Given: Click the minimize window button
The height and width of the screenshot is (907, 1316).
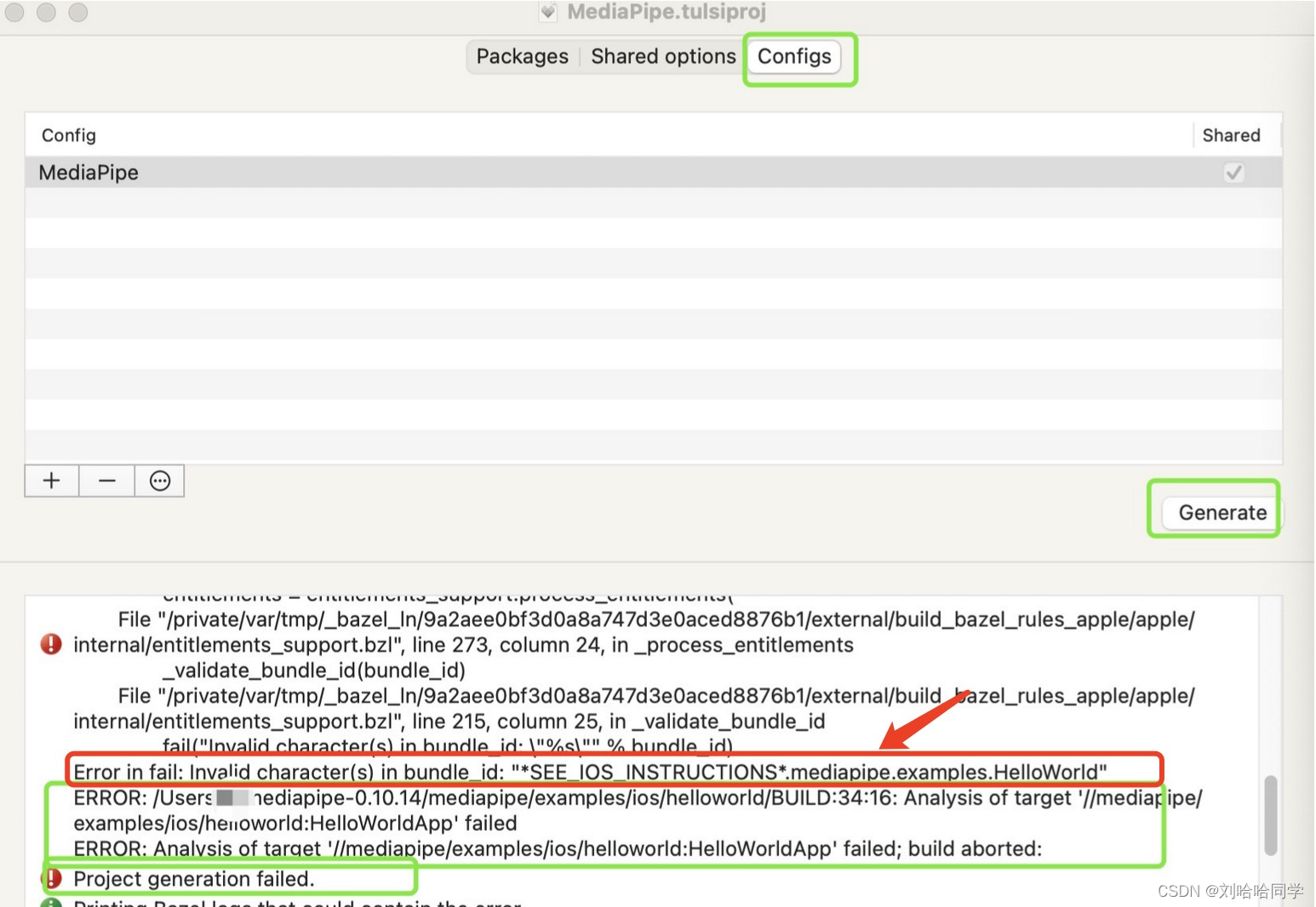Looking at the screenshot, I should click(x=46, y=12).
